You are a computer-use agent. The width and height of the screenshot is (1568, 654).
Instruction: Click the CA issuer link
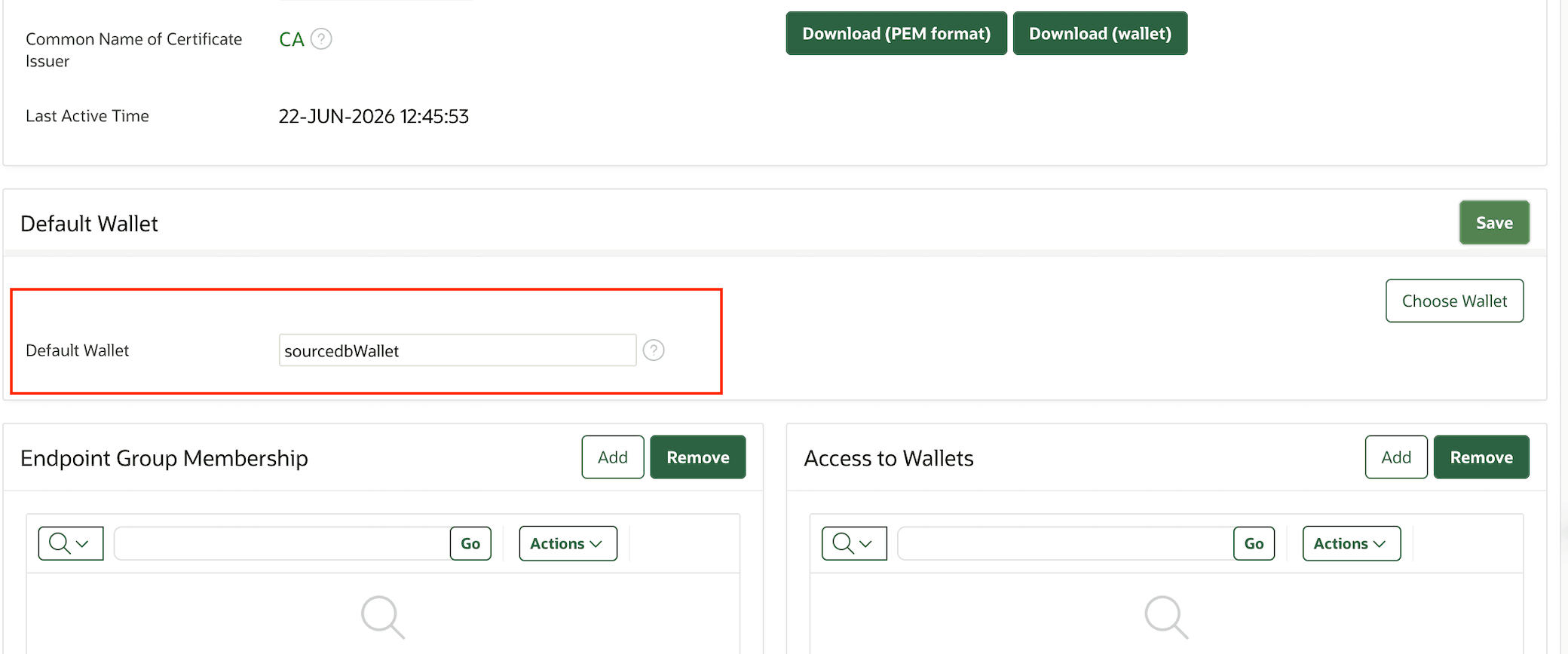[292, 39]
